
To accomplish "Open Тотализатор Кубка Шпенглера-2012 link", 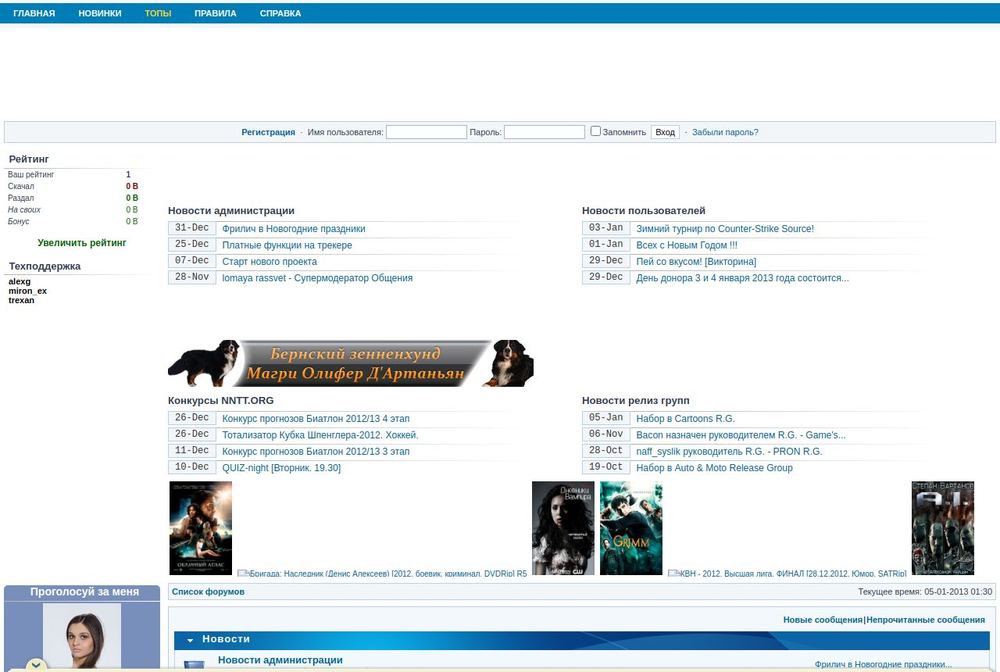I will [x=320, y=435].
